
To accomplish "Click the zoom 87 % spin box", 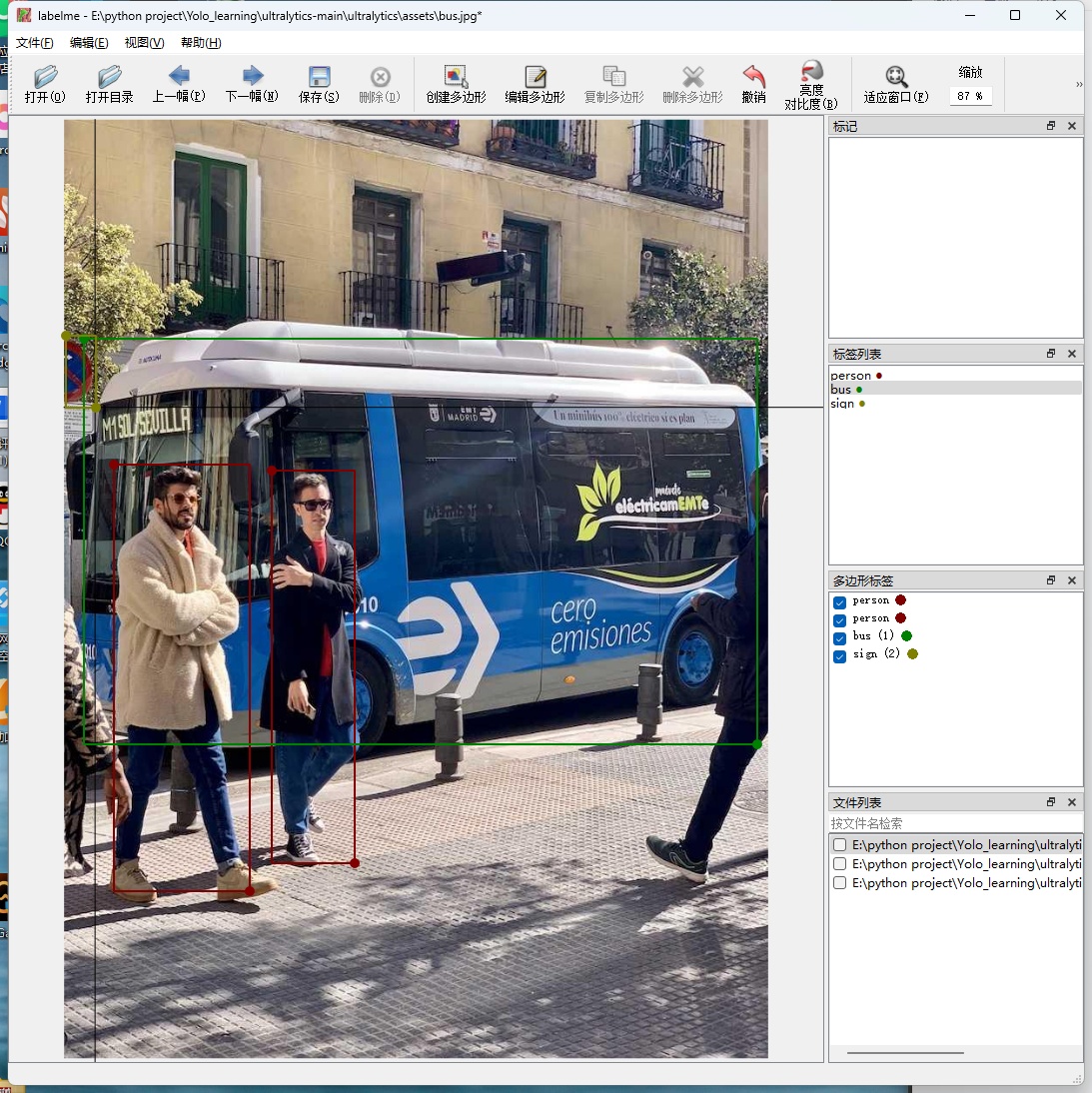I will tap(970, 96).
